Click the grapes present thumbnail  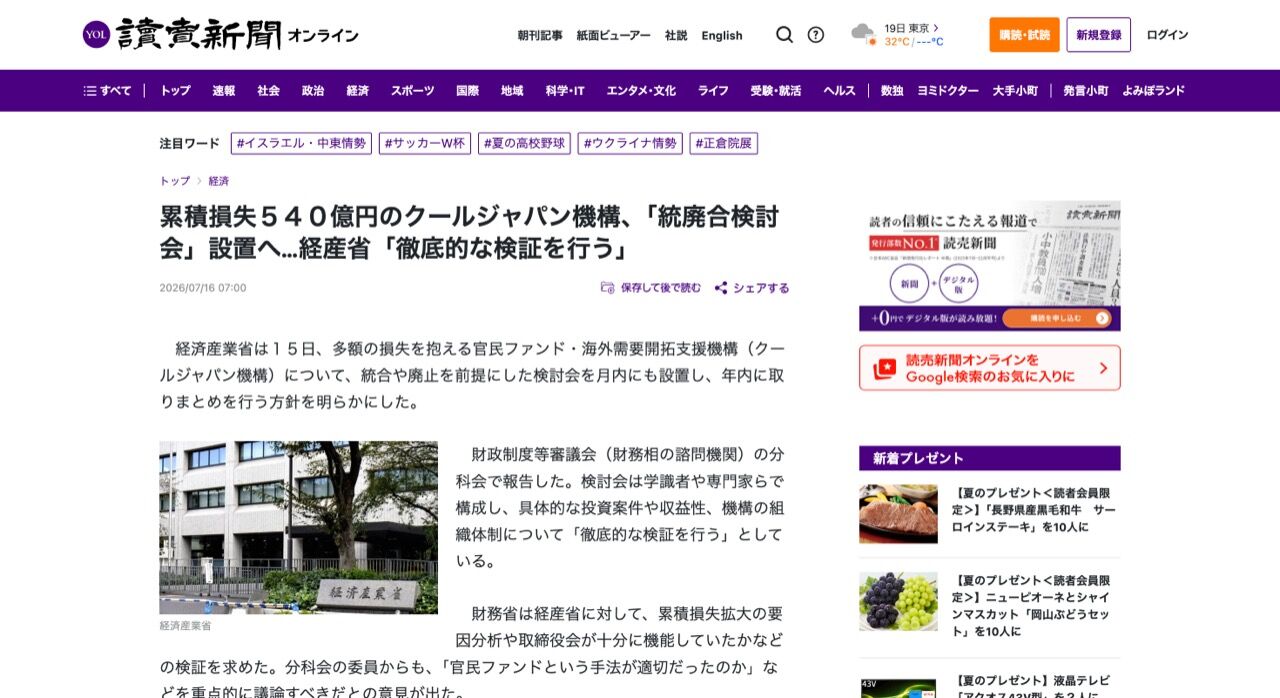pyautogui.click(x=898, y=601)
